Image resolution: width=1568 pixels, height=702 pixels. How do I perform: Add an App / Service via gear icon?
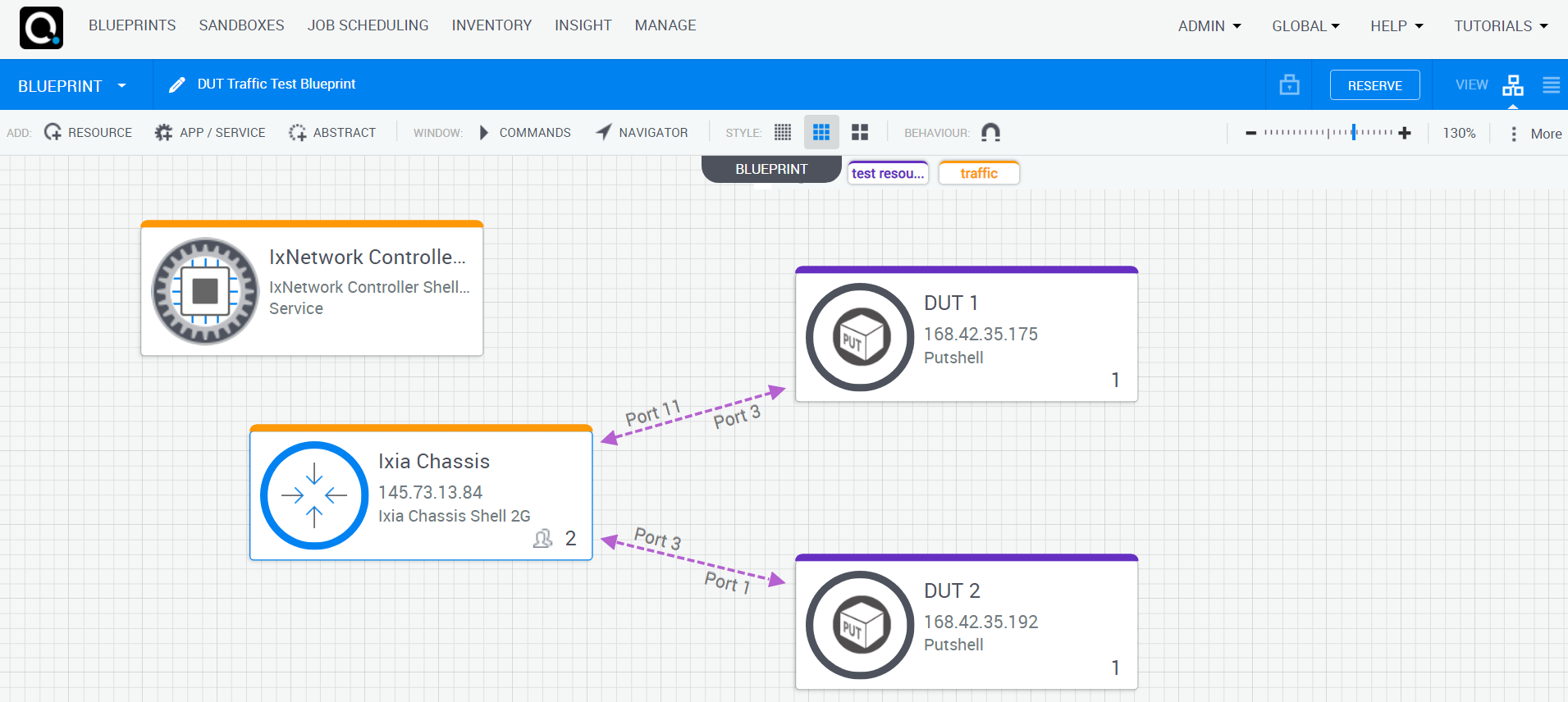[164, 132]
